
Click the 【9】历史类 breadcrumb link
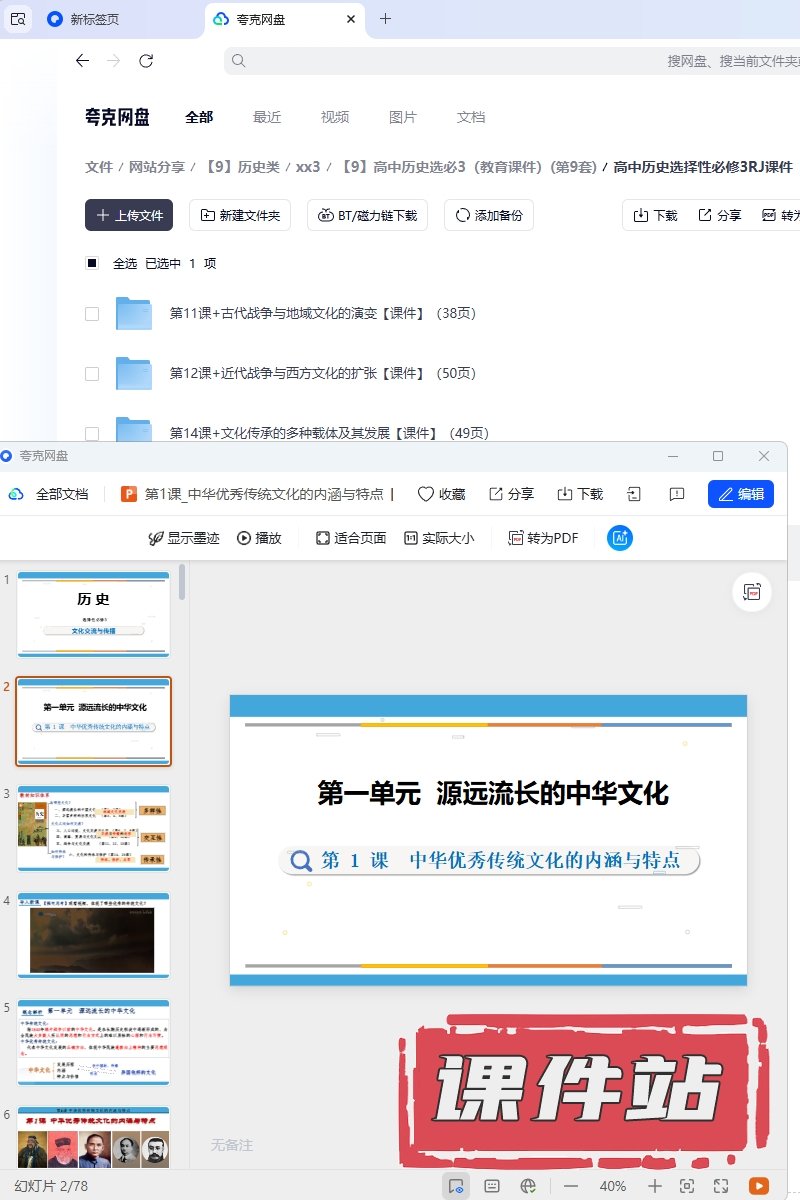242,167
